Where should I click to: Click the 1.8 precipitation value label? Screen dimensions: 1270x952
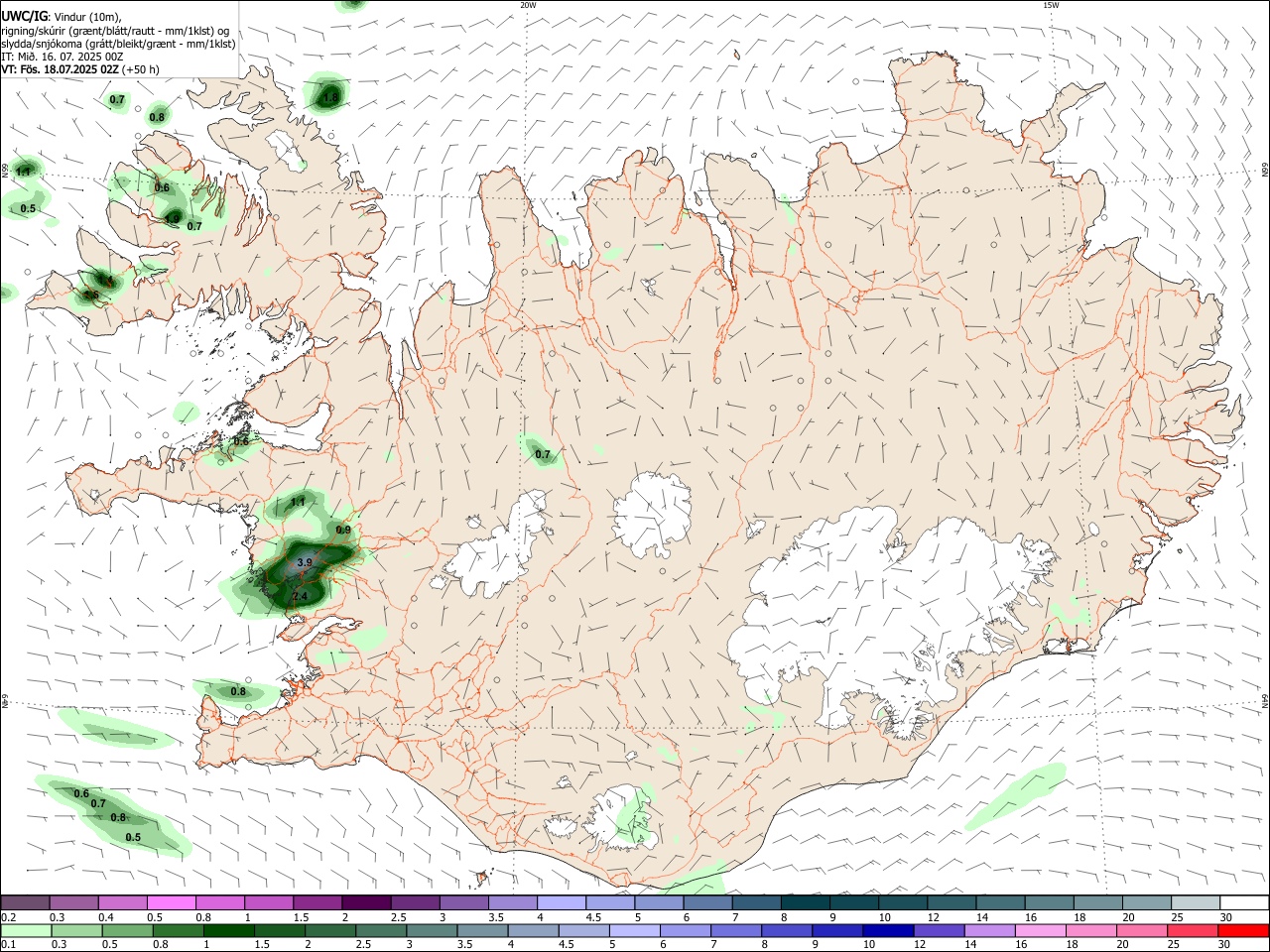(330, 97)
